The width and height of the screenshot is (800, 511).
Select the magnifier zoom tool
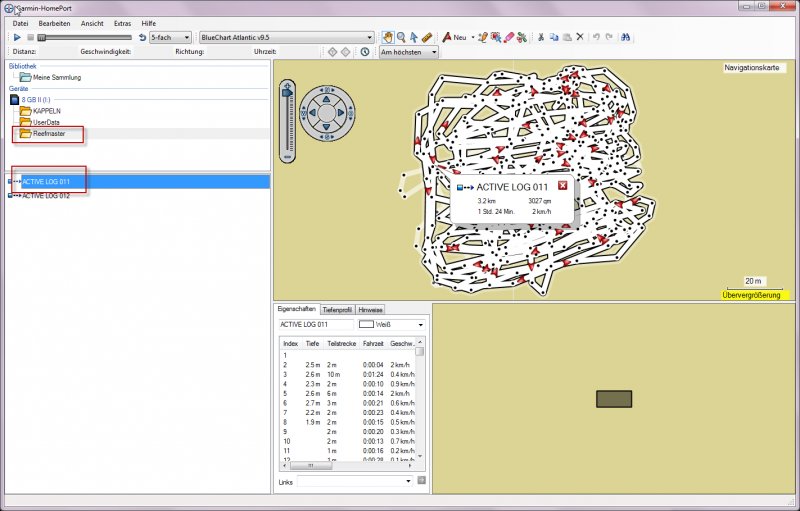point(401,37)
